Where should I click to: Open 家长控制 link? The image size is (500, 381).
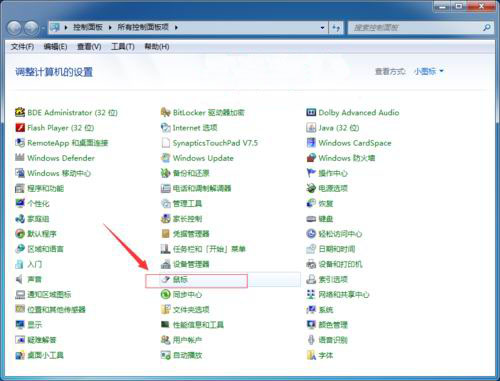pyautogui.click(x=187, y=219)
